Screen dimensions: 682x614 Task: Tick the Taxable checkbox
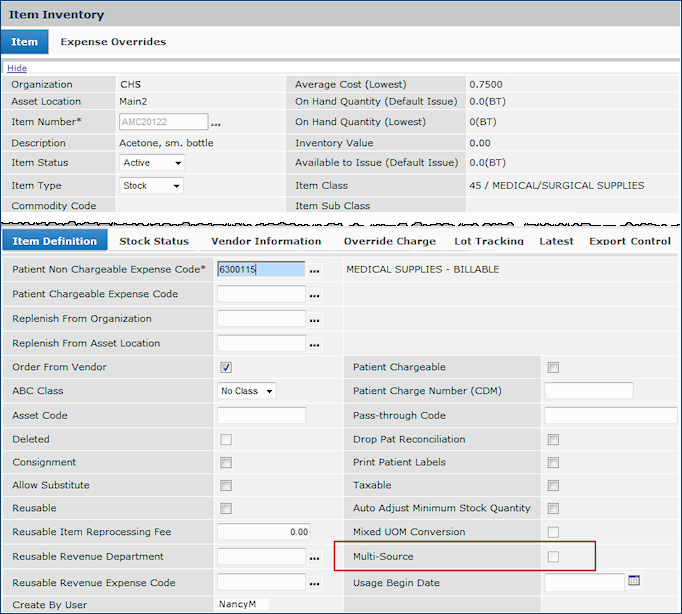553,485
